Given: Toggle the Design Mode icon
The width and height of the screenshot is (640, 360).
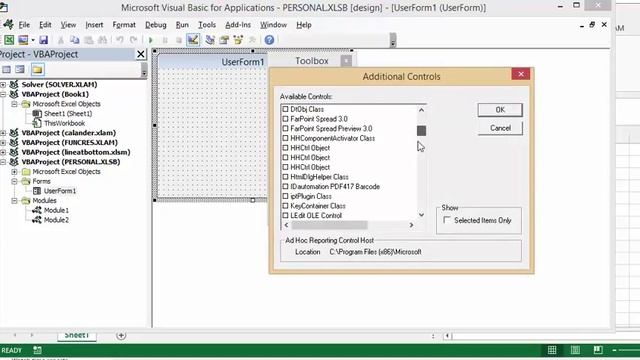Looking at the screenshot, I should tap(193, 40).
